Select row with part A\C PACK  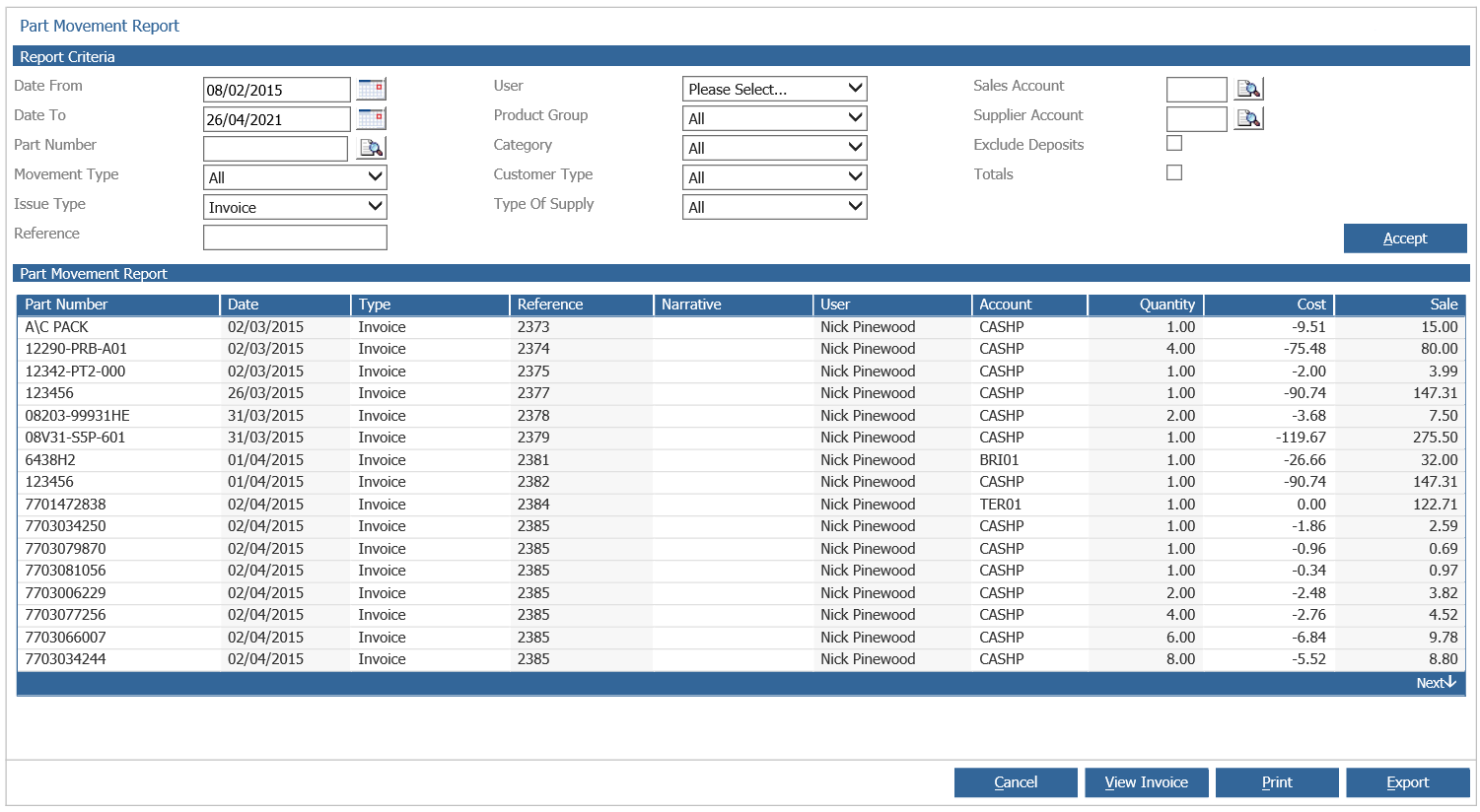740,327
